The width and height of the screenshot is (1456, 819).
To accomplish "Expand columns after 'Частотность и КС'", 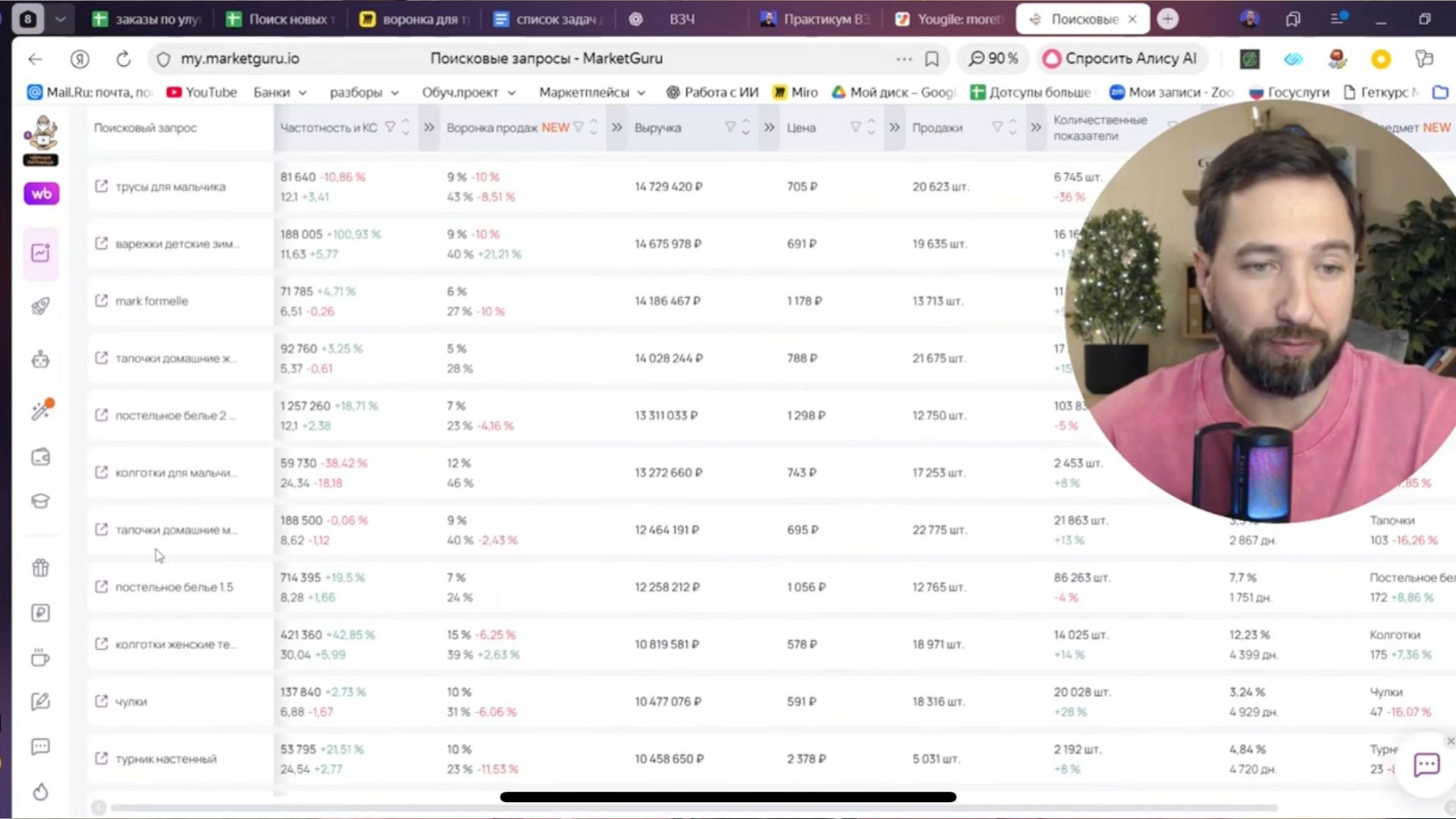I will 429,127.
